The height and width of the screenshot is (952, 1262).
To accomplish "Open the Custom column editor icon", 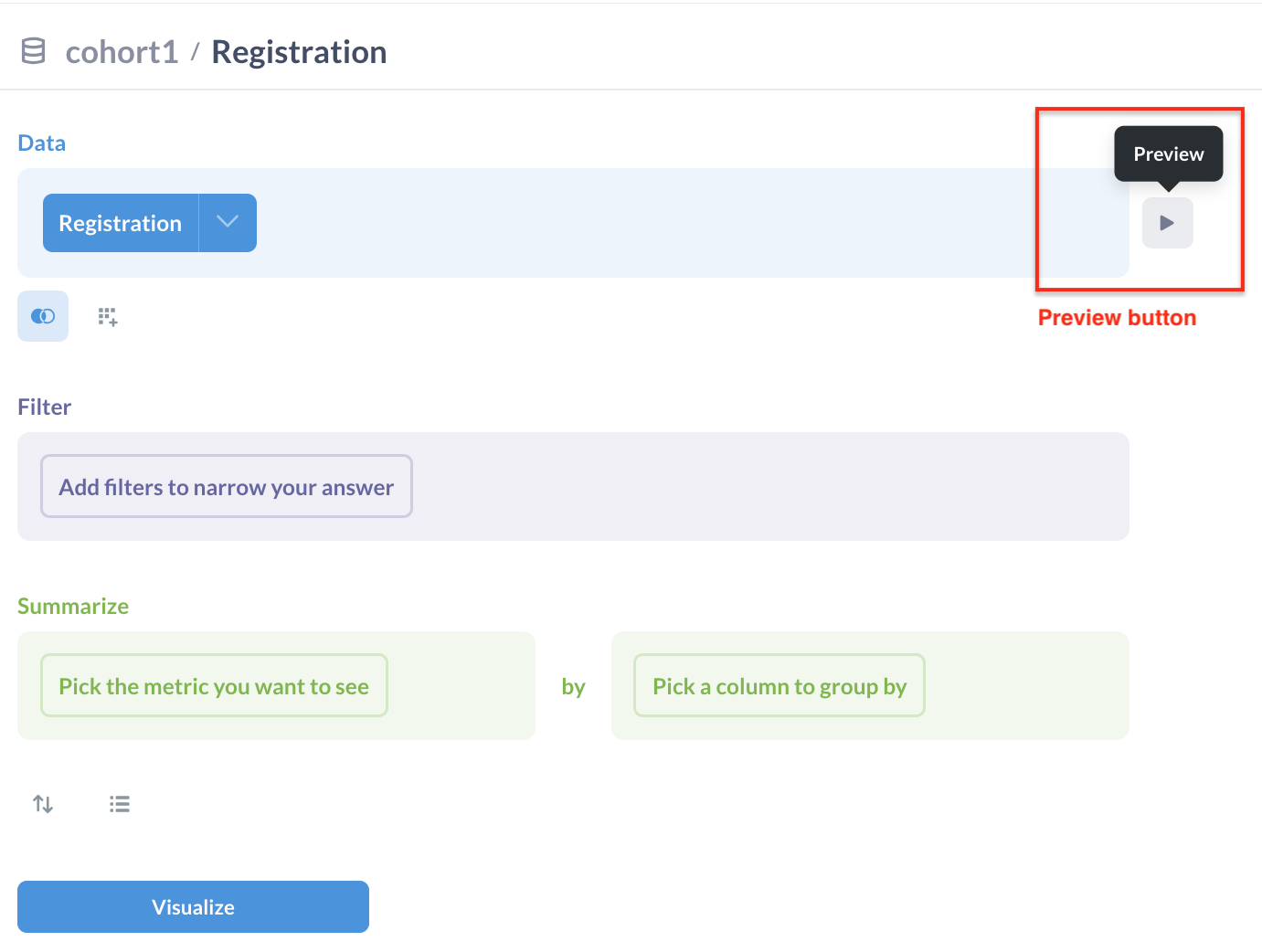I will 108,316.
